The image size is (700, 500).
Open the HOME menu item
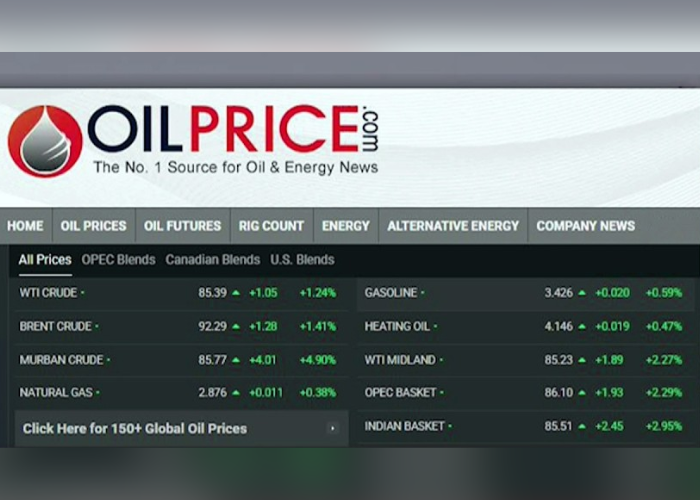25,226
